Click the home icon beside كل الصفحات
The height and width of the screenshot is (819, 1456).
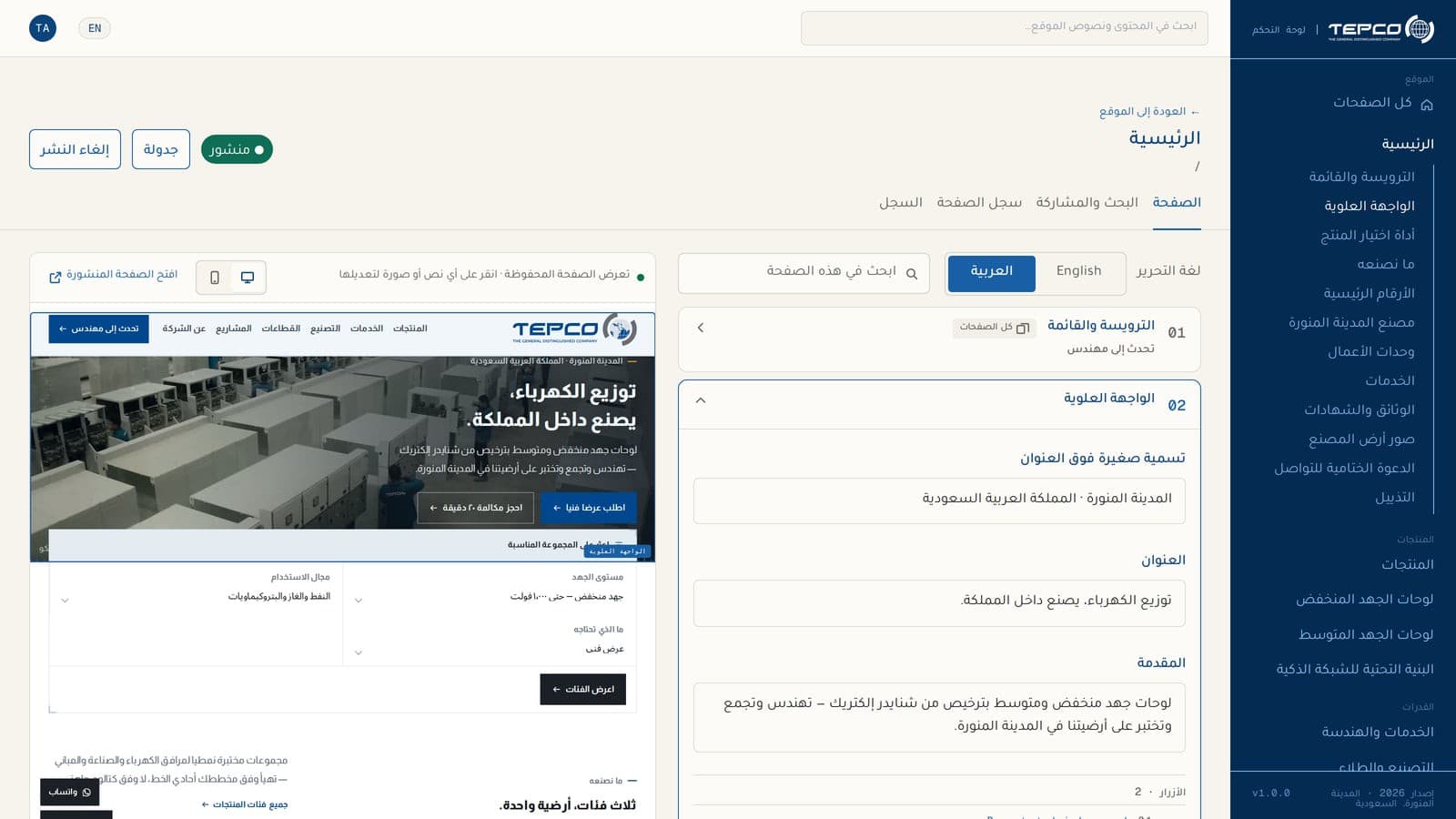click(x=1427, y=104)
